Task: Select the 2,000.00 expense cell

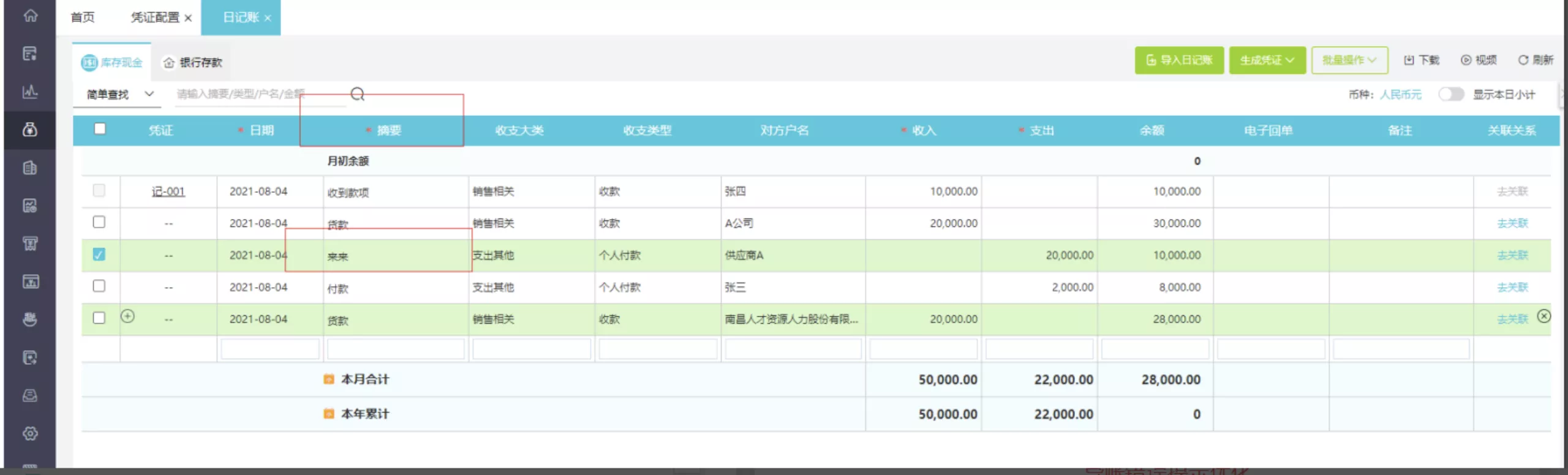Action: pos(1039,288)
